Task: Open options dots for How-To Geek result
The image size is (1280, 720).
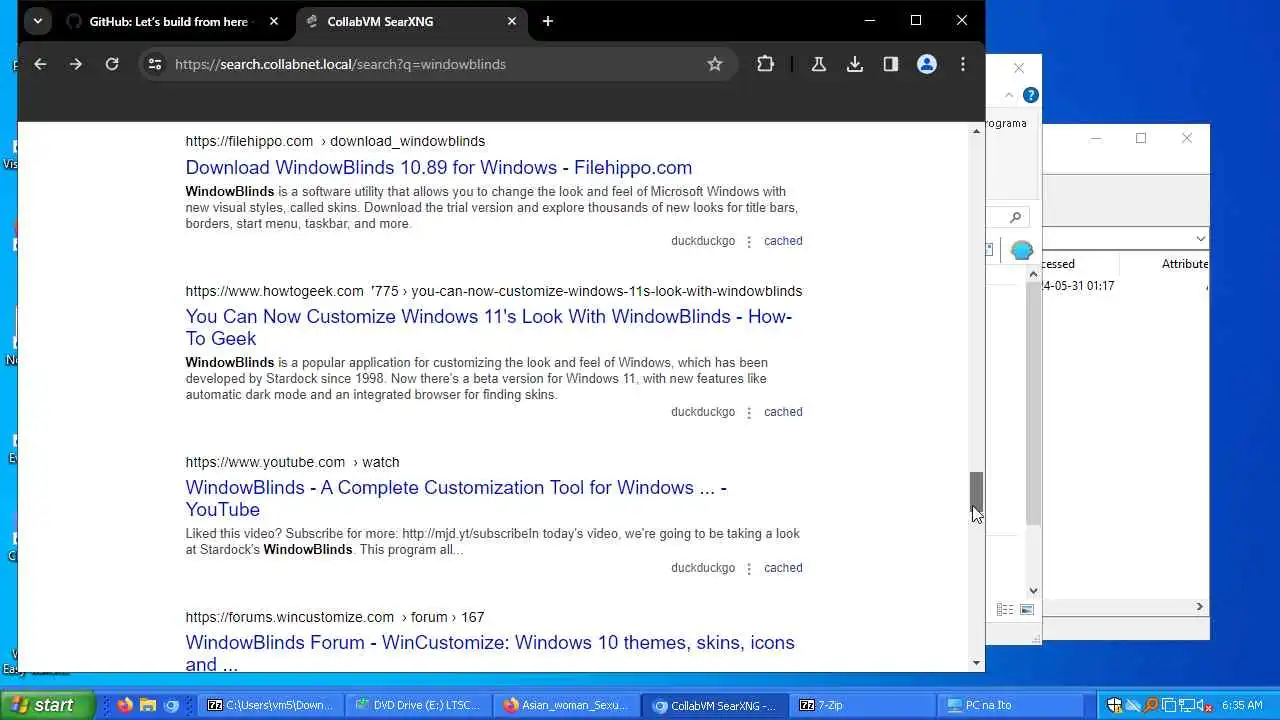Action: pyautogui.click(x=749, y=413)
